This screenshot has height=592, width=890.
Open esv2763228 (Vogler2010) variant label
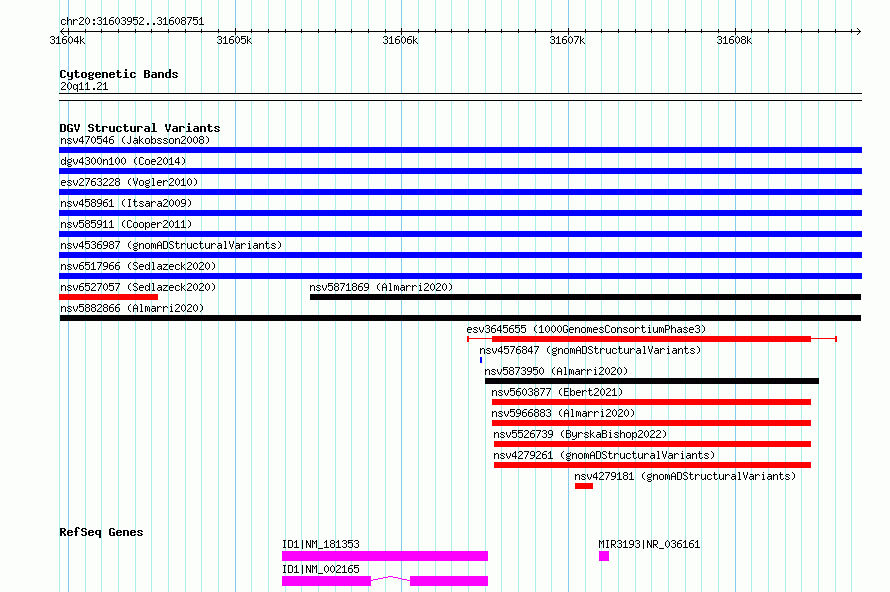(129, 182)
